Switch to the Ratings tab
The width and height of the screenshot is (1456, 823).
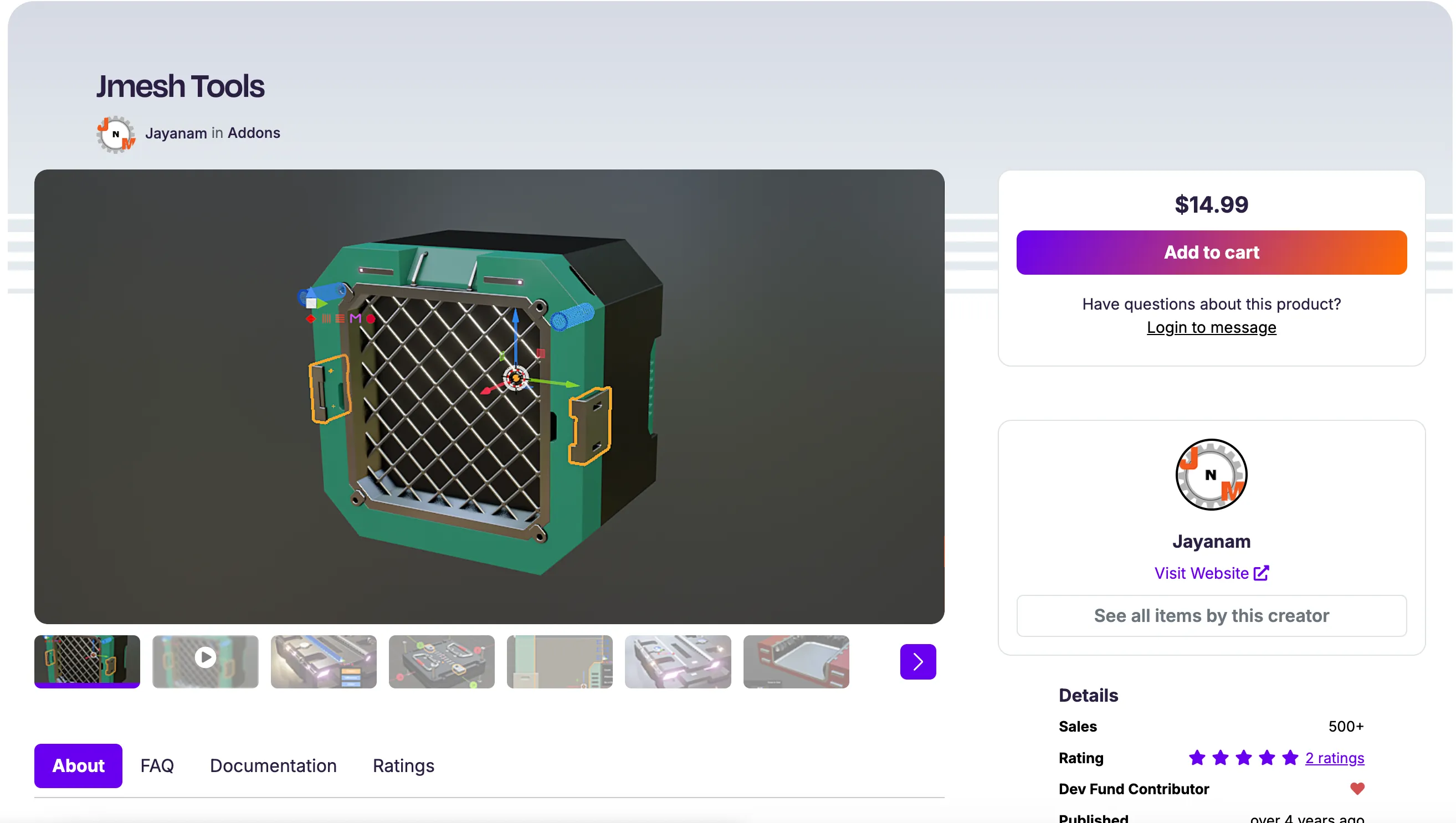403,766
